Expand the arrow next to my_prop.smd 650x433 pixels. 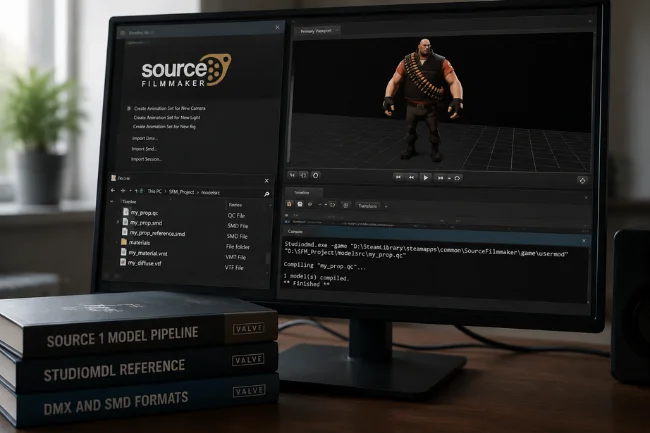[x=118, y=223]
